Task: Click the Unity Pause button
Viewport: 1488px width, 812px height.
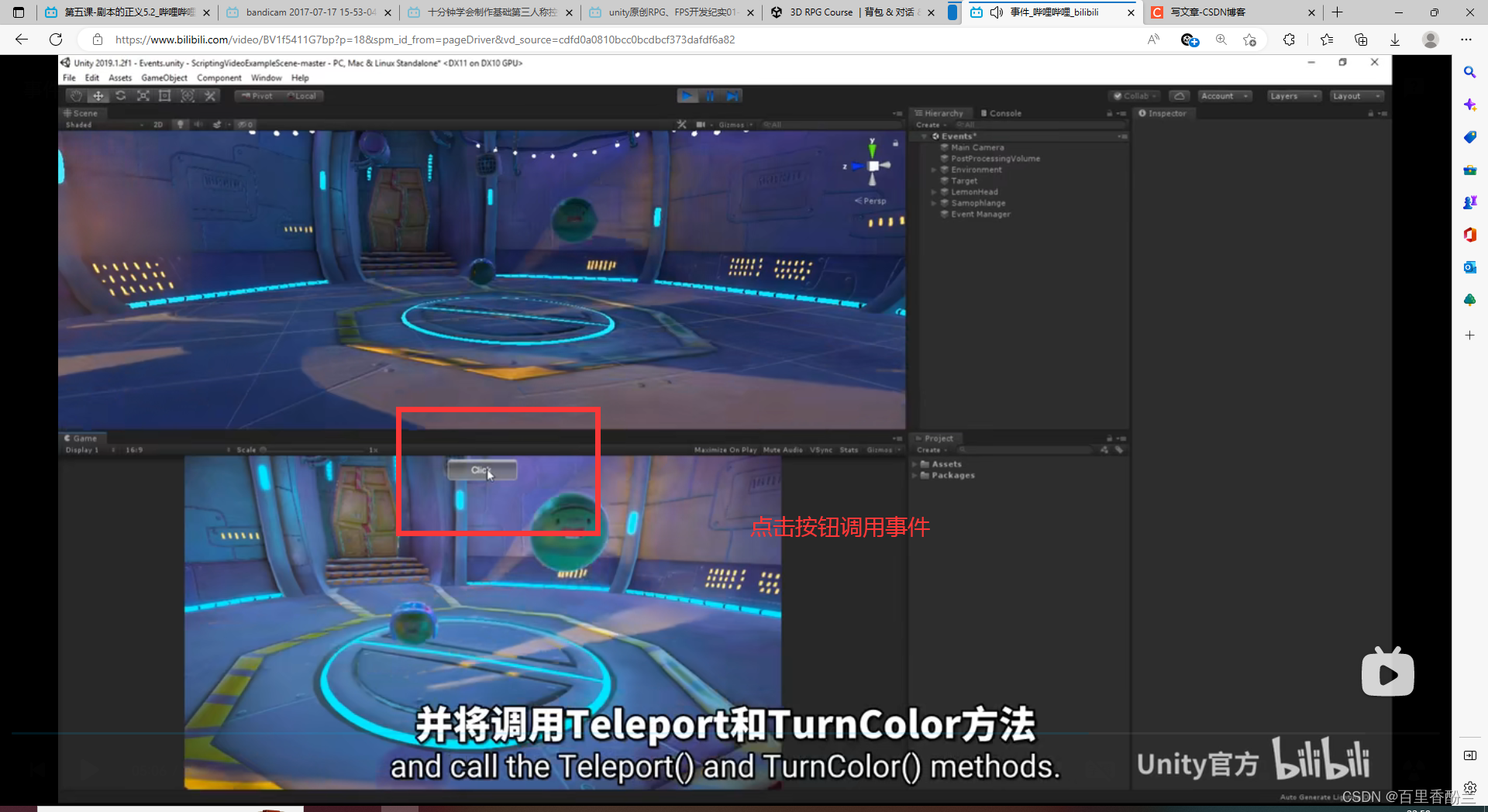Action: 710,96
